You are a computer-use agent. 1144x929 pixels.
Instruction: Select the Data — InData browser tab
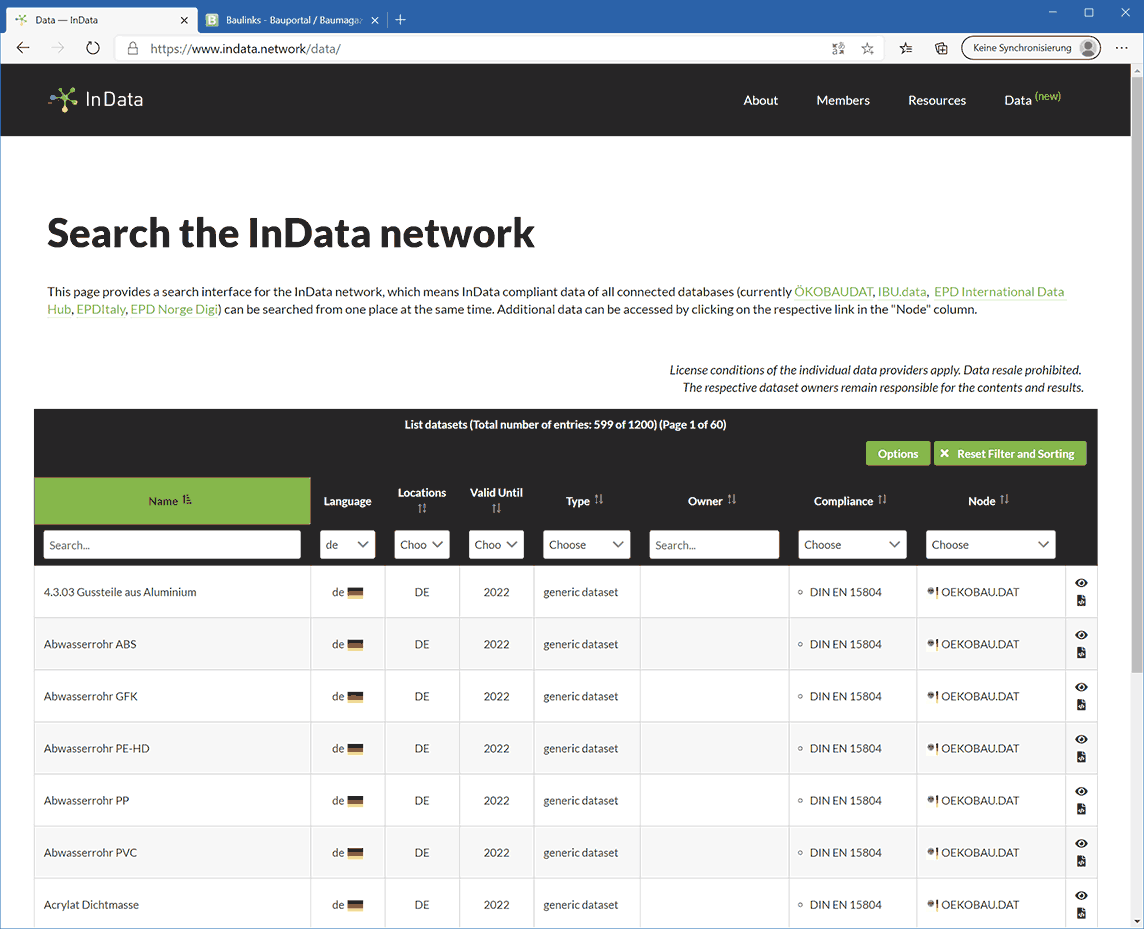[101, 20]
